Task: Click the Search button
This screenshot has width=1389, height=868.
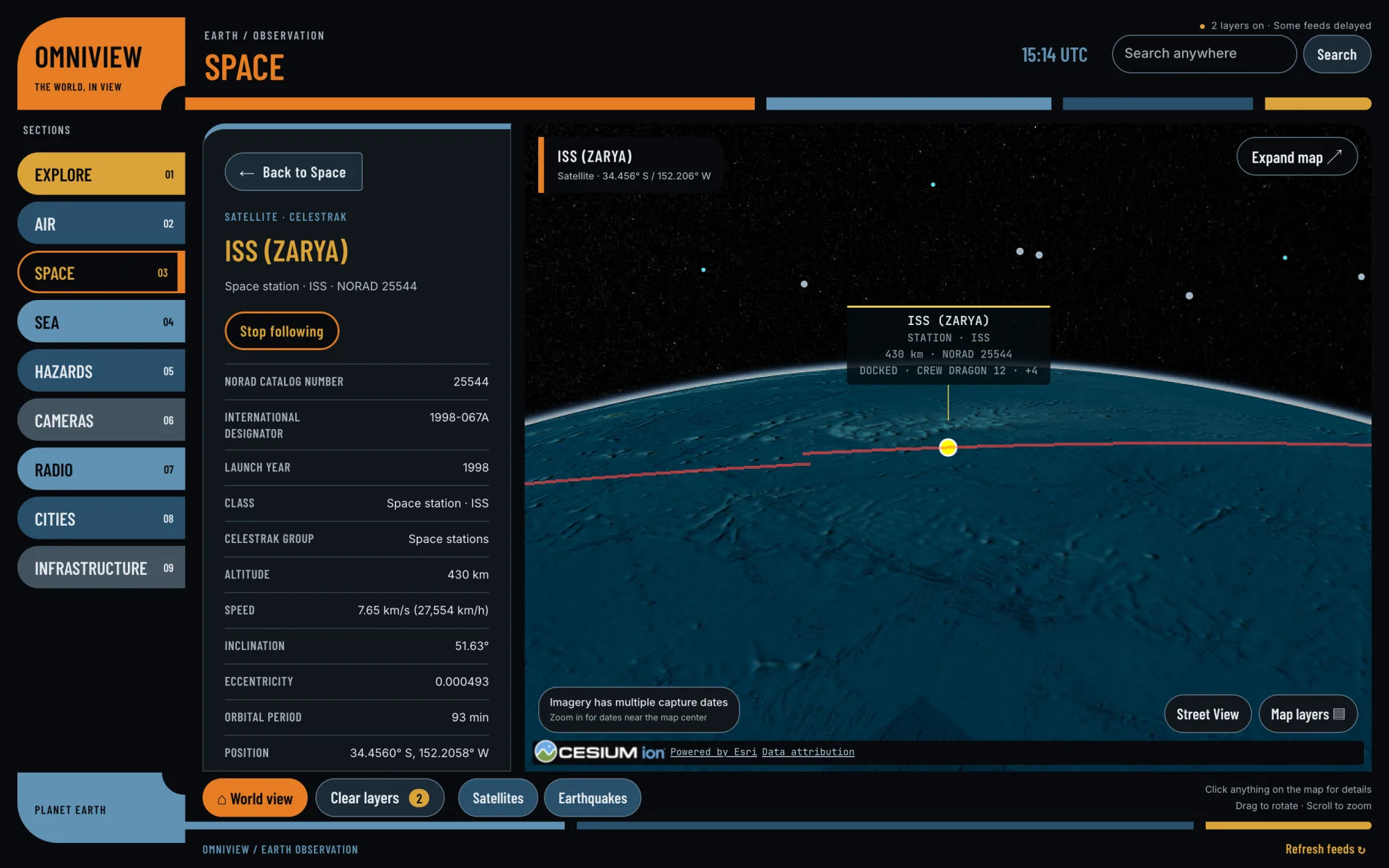Action: click(x=1336, y=54)
